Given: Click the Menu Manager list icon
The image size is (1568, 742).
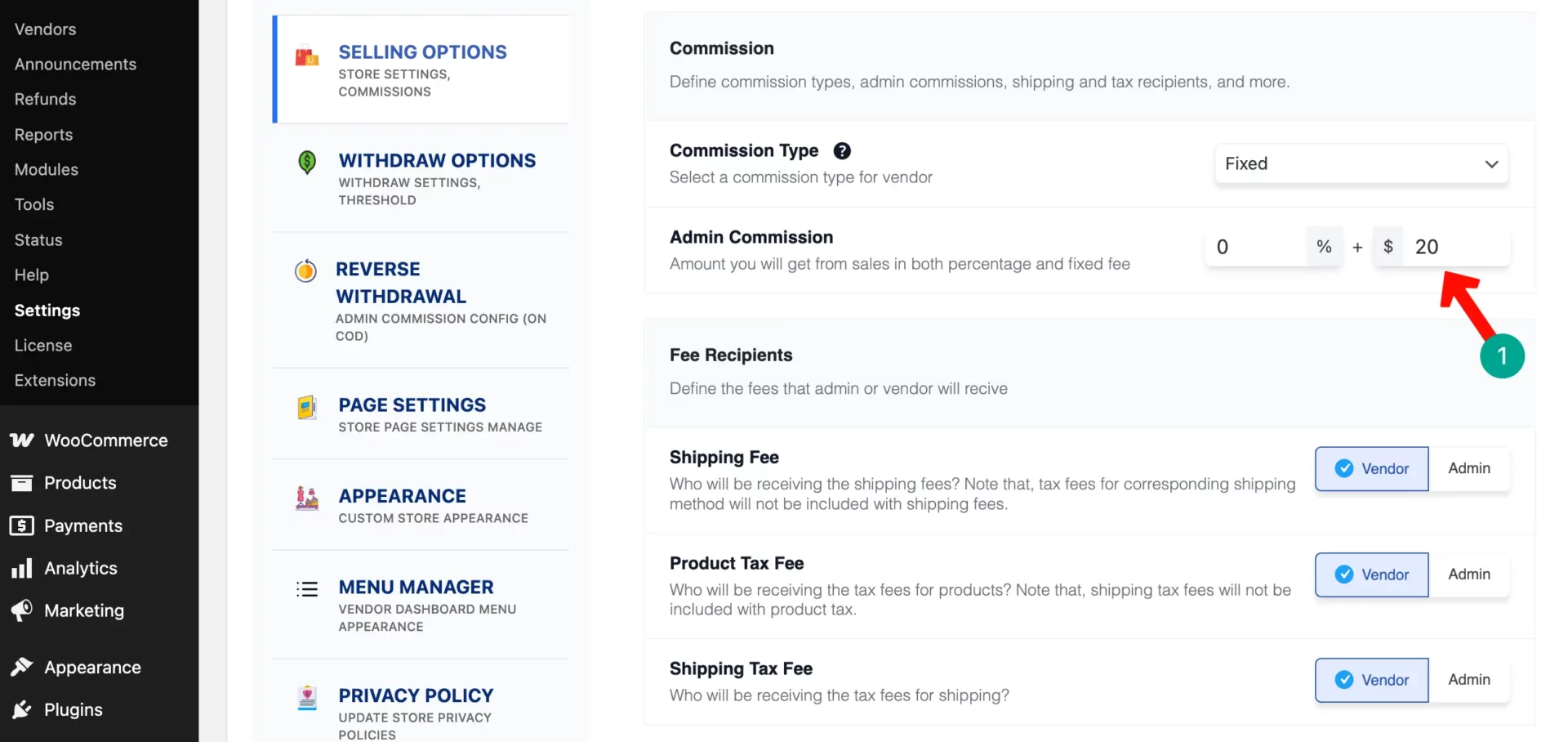Looking at the screenshot, I should coord(307,588).
